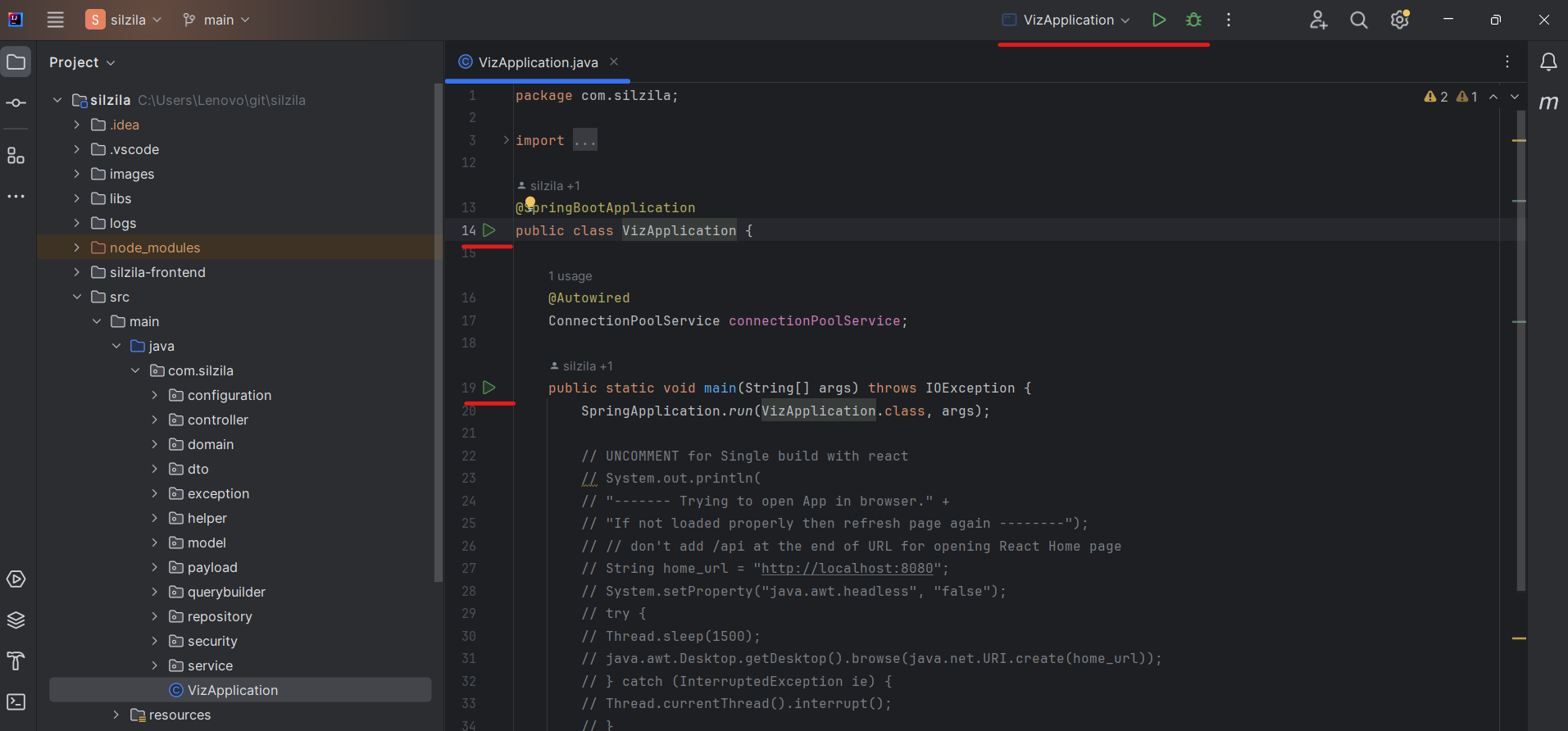Select VizApplication file in project tree

click(232, 690)
